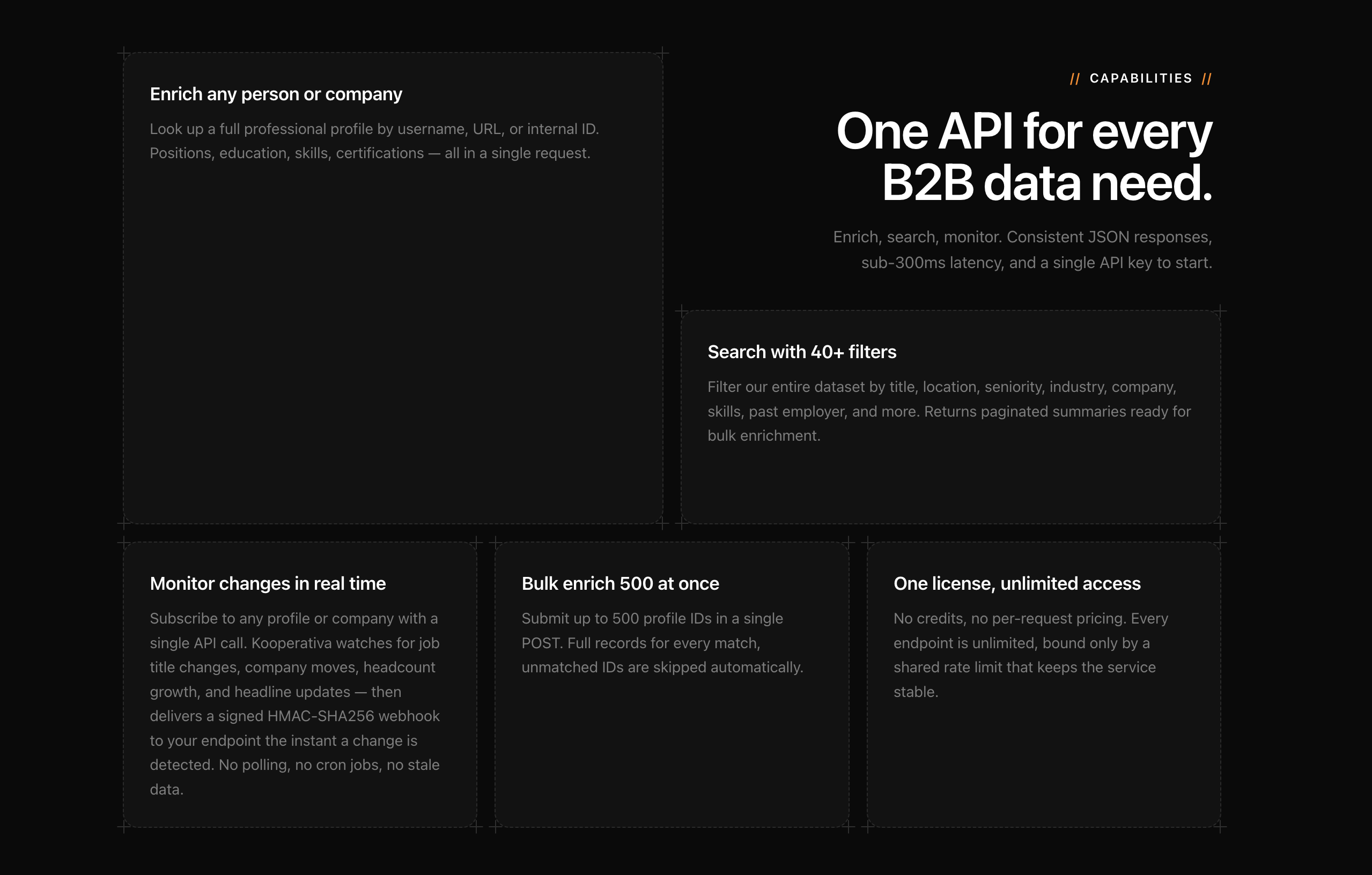Screen dimensions: 1372x875
Task: Click the 'B2B data need.' headline line
Action: pos(1047,182)
